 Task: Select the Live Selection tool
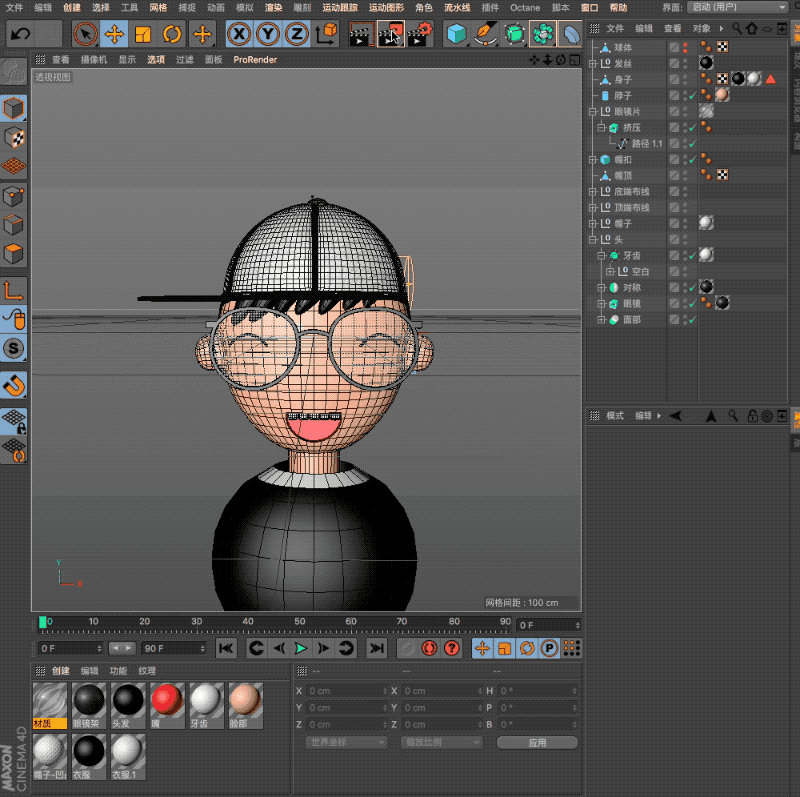tap(85, 34)
